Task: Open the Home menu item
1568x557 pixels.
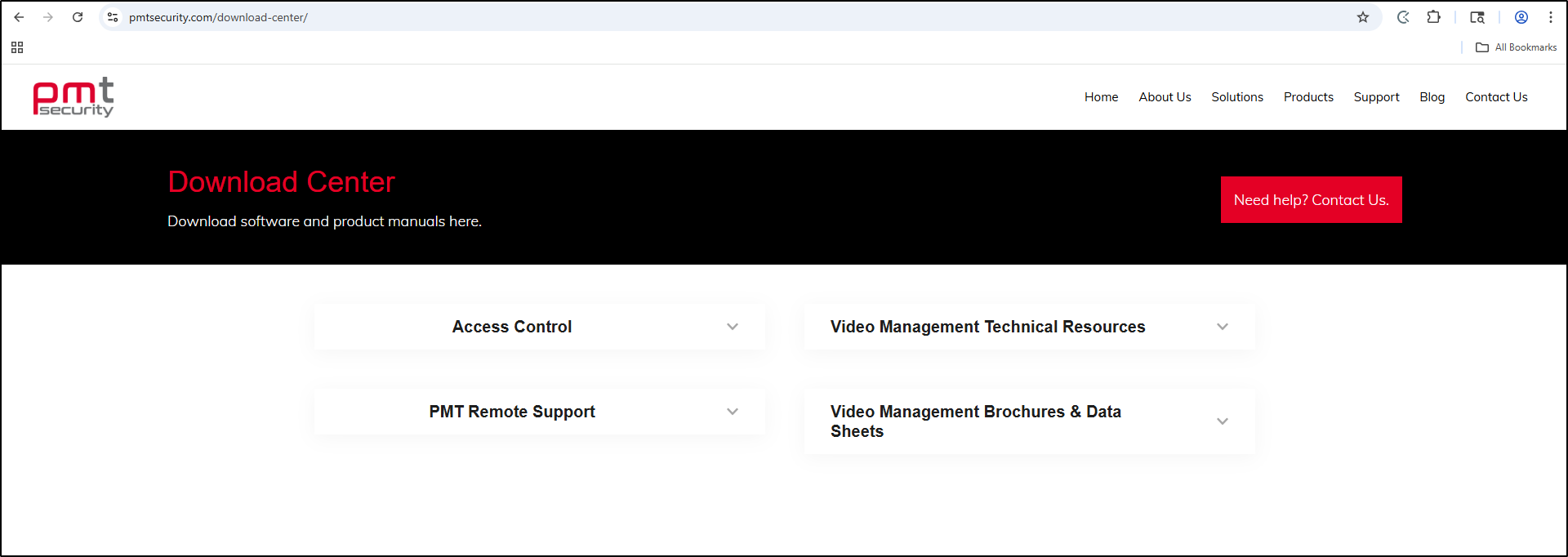Action: coord(1101,97)
